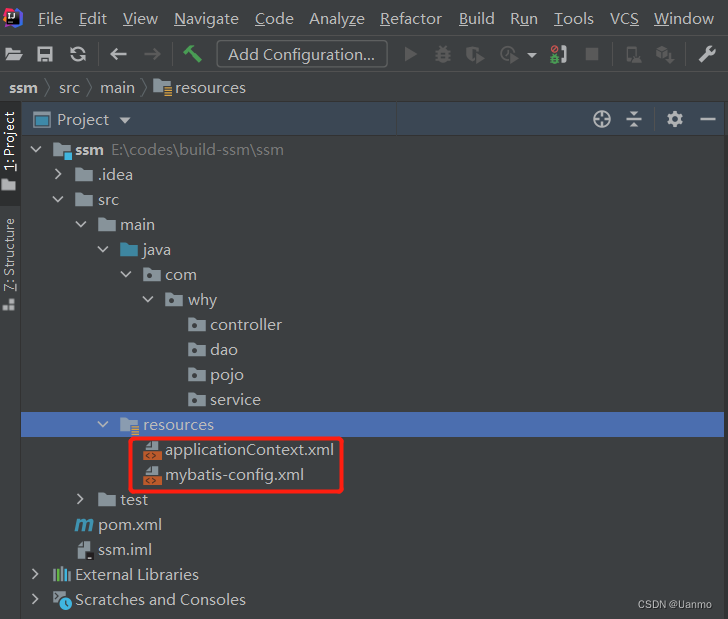Open the File menu
This screenshot has width=728, height=619.
50,19
